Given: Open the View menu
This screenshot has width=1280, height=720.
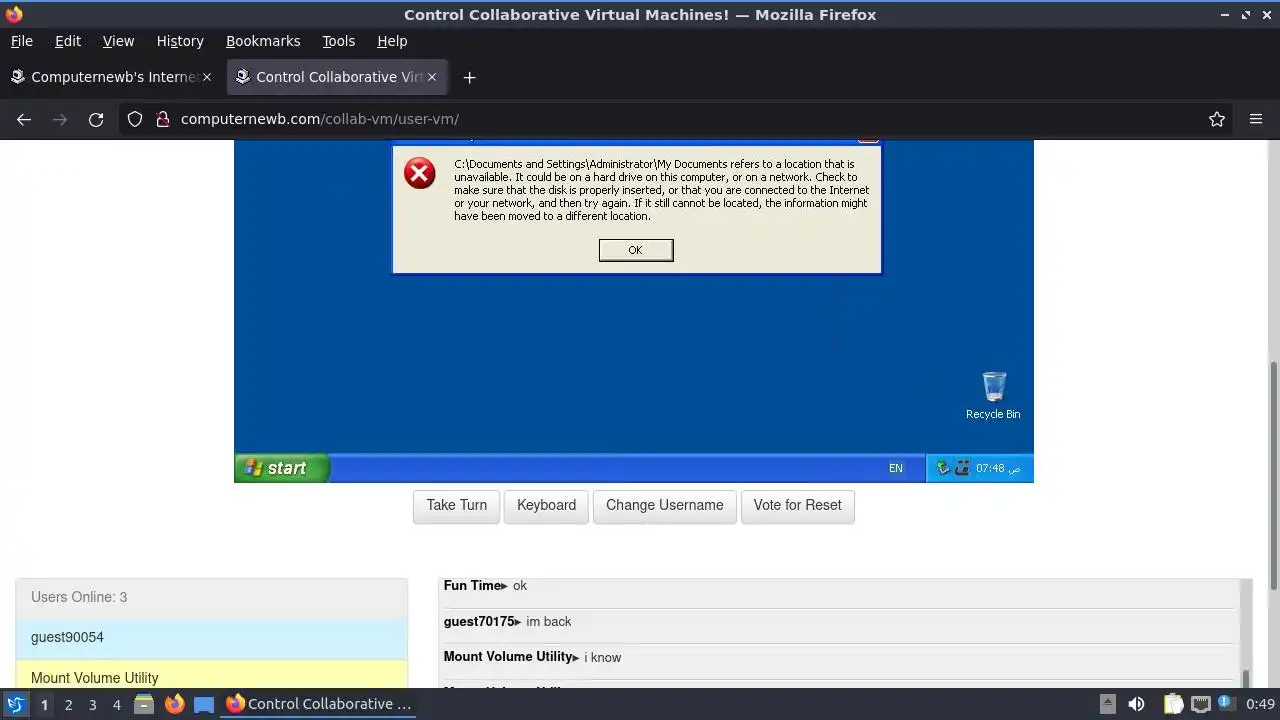Looking at the screenshot, I should [x=118, y=41].
